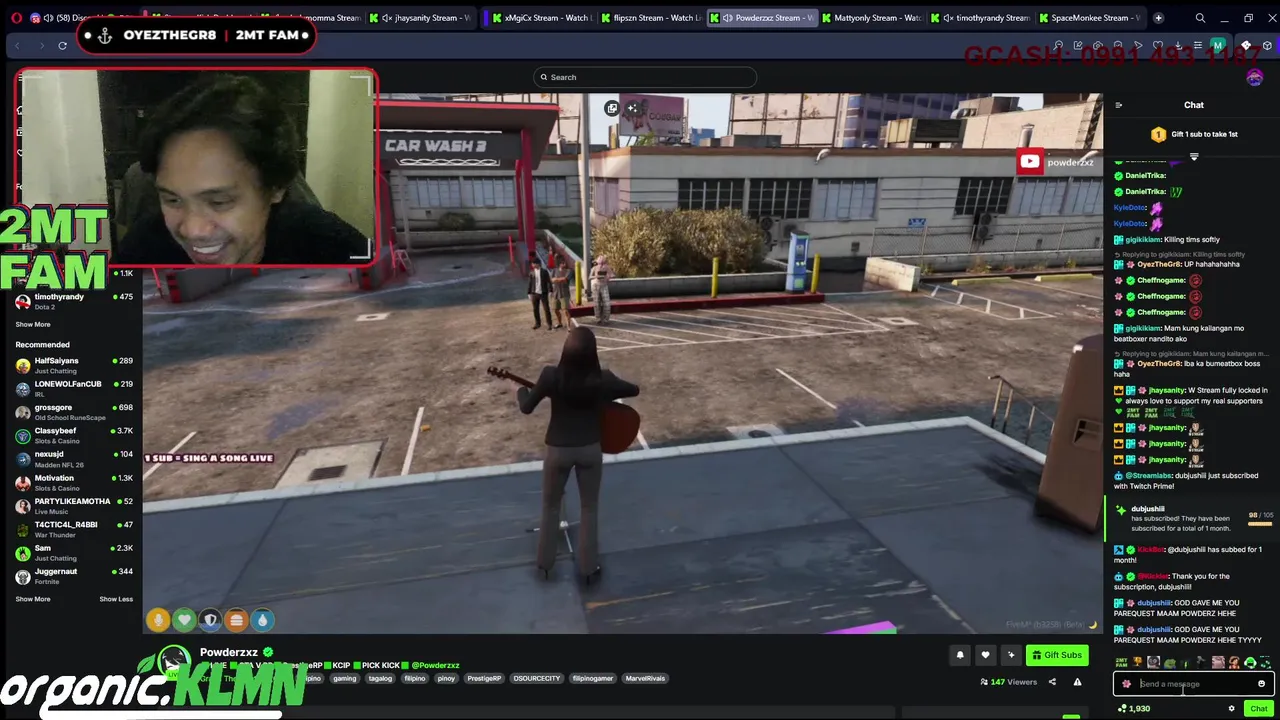Open LONEWOLFanCUB recommended channel
This screenshot has height=720, width=1280.
tap(74, 388)
